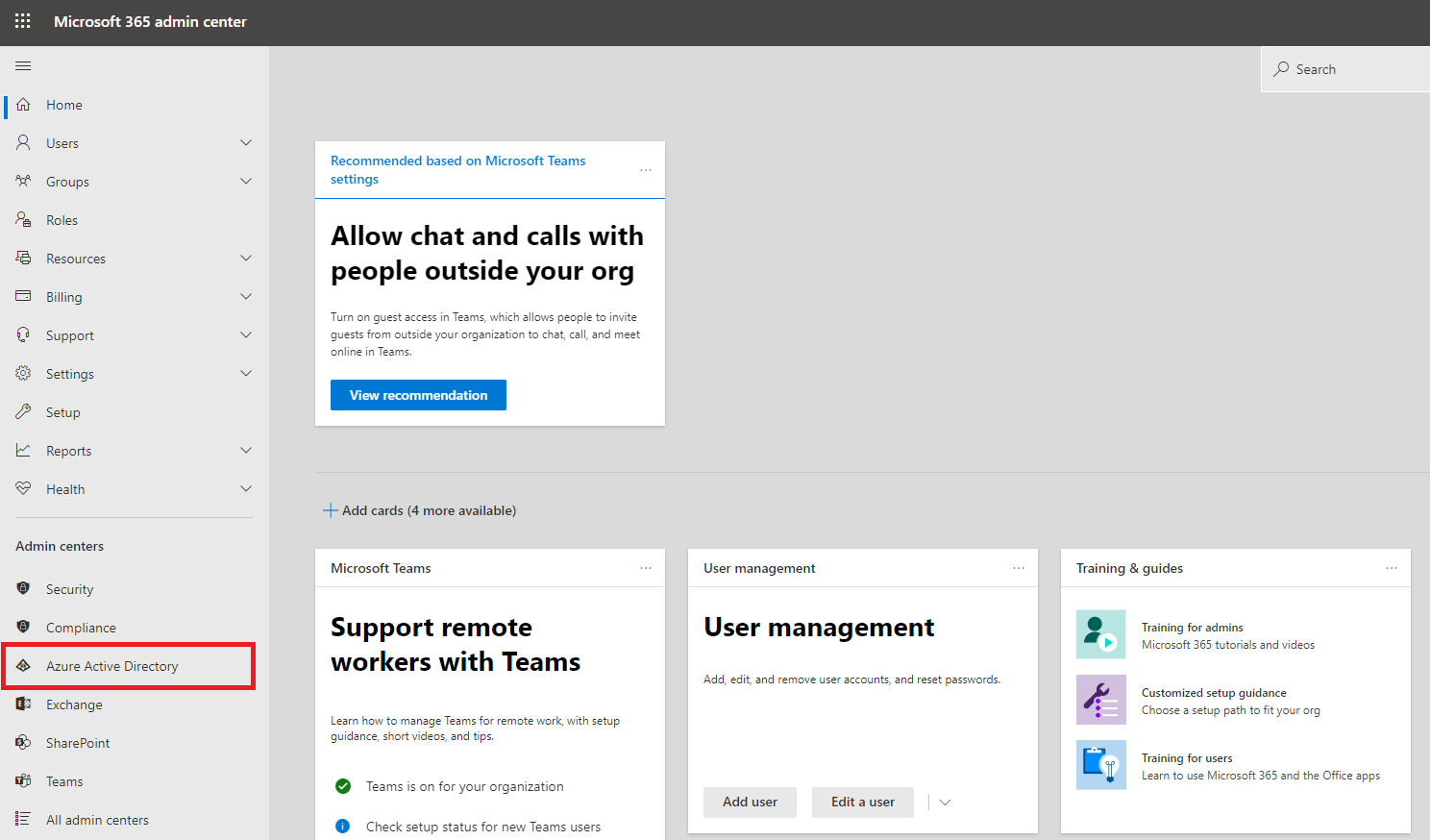This screenshot has height=840, width=1430.
Task: Open the app launcher waffle icon
Action: point(23,21)
